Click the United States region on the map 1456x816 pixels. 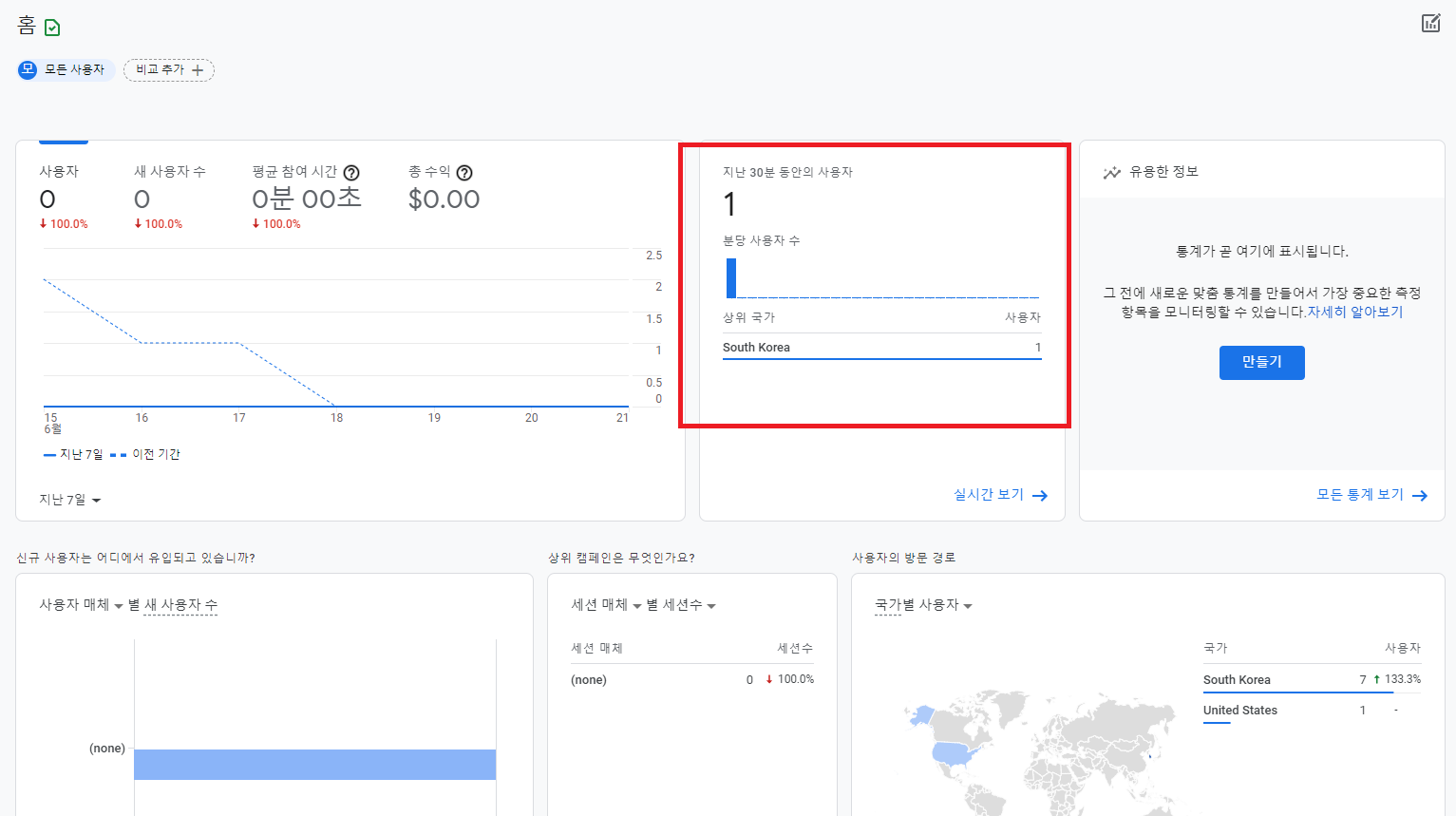pos(955,754)
